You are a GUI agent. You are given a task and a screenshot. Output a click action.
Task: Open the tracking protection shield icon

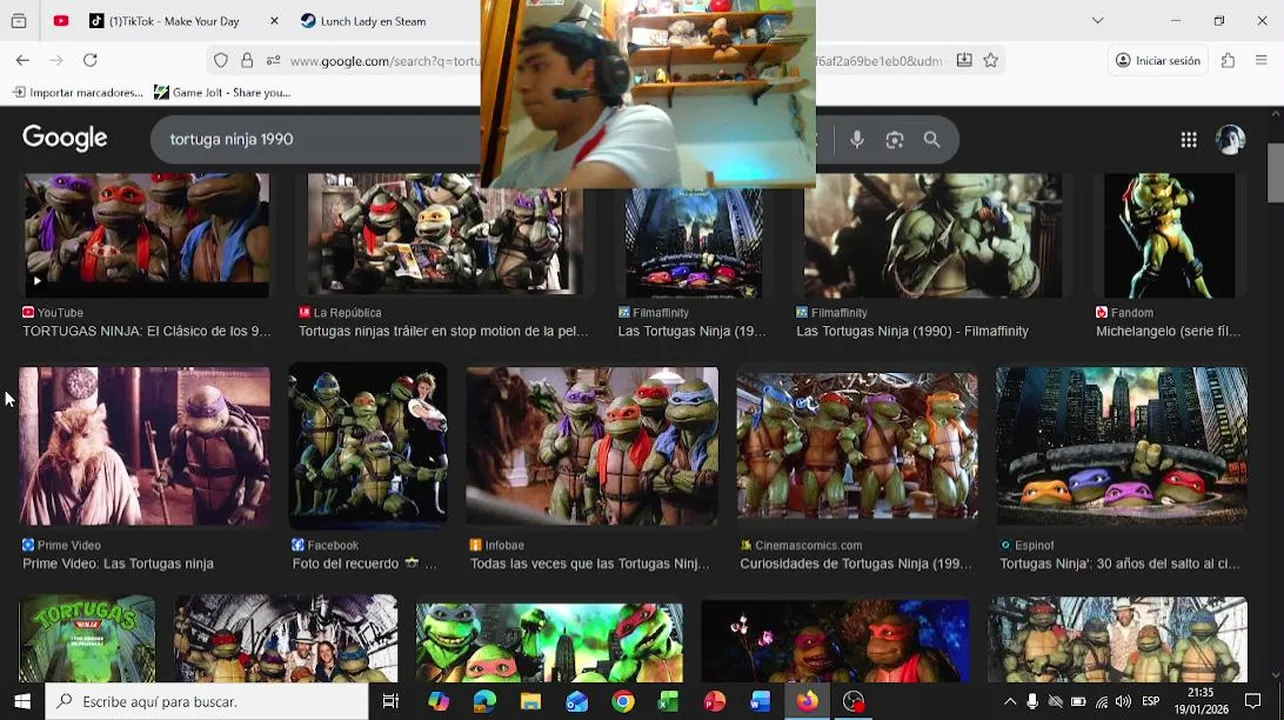[x=221, y=61]
